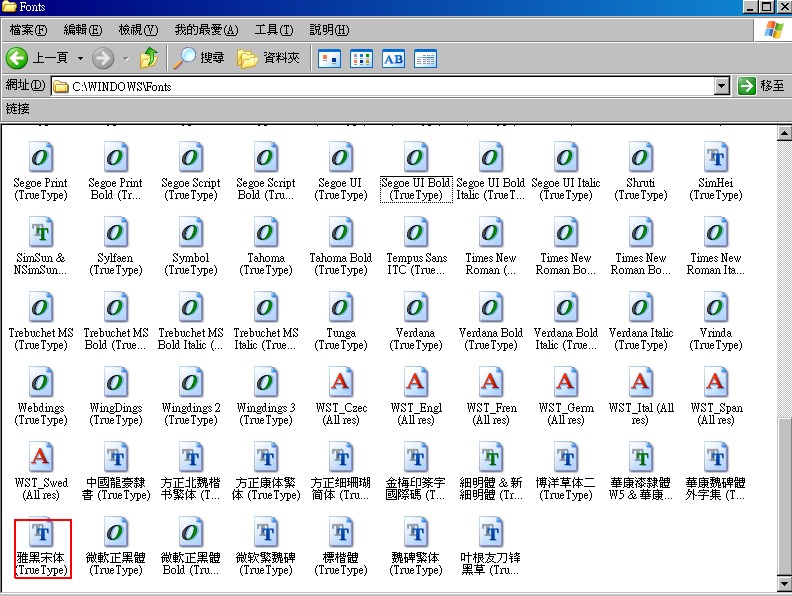Switch to large icons view
The image size is (792, 596).
(x=329, y=59)
